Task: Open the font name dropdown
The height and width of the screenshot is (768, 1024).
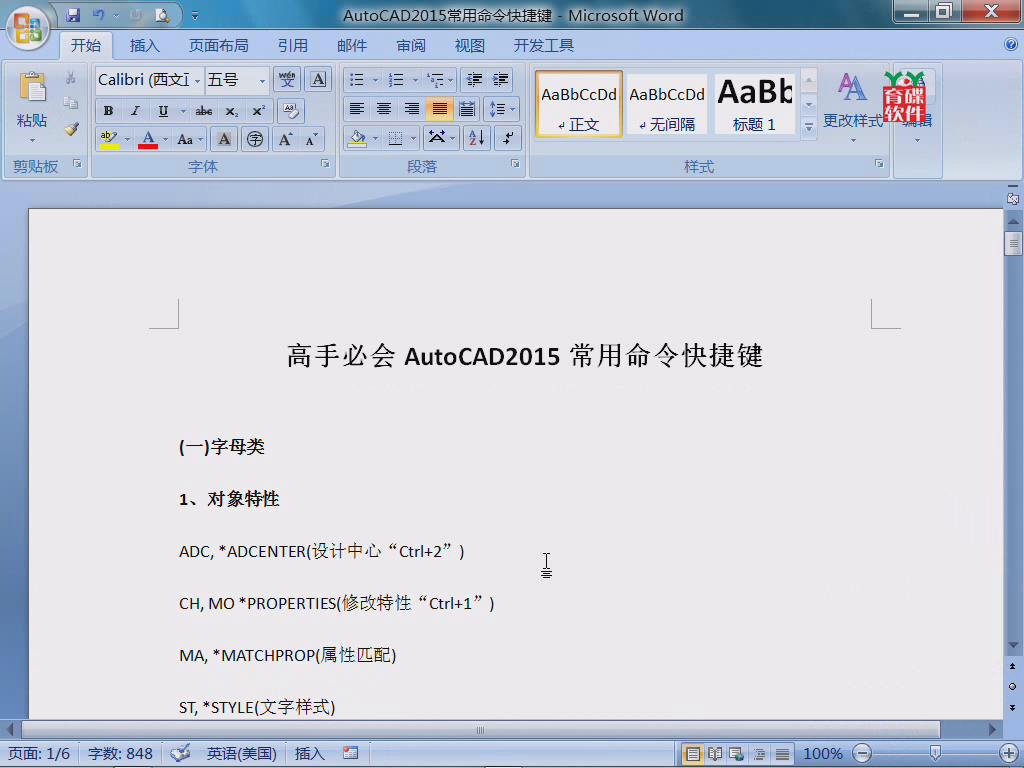Action: [x=197, y=81]
